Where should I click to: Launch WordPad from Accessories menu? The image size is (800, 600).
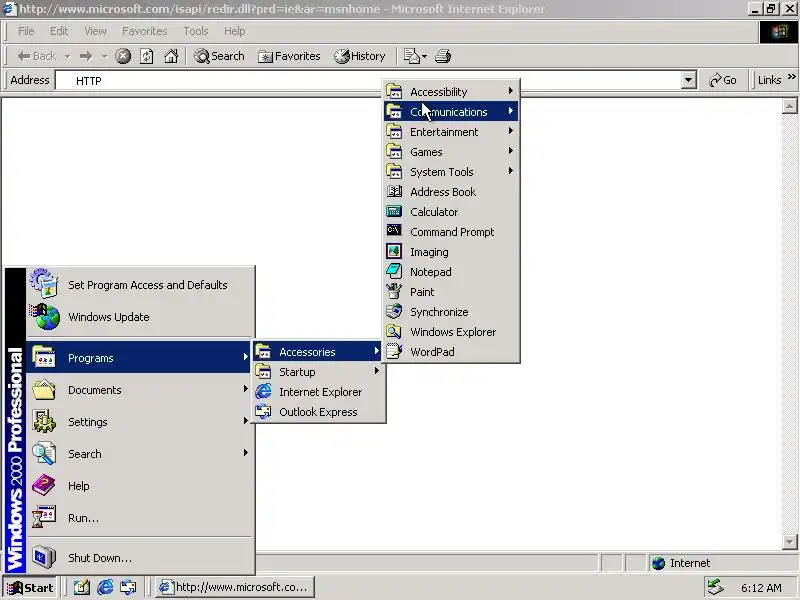pos(452,352)
